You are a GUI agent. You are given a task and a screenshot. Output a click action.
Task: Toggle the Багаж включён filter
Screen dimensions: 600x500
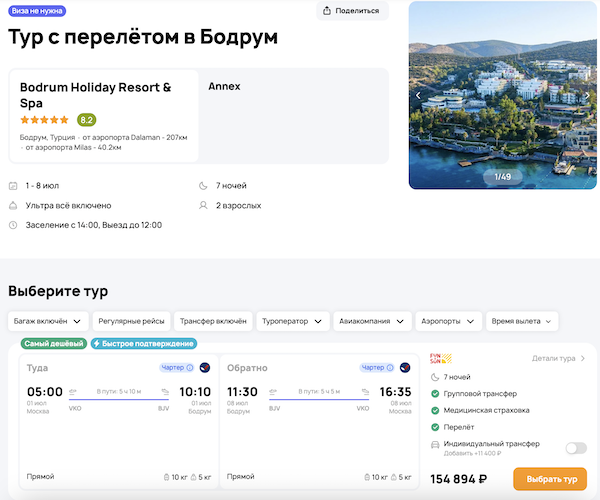click(x=46, y=322)
